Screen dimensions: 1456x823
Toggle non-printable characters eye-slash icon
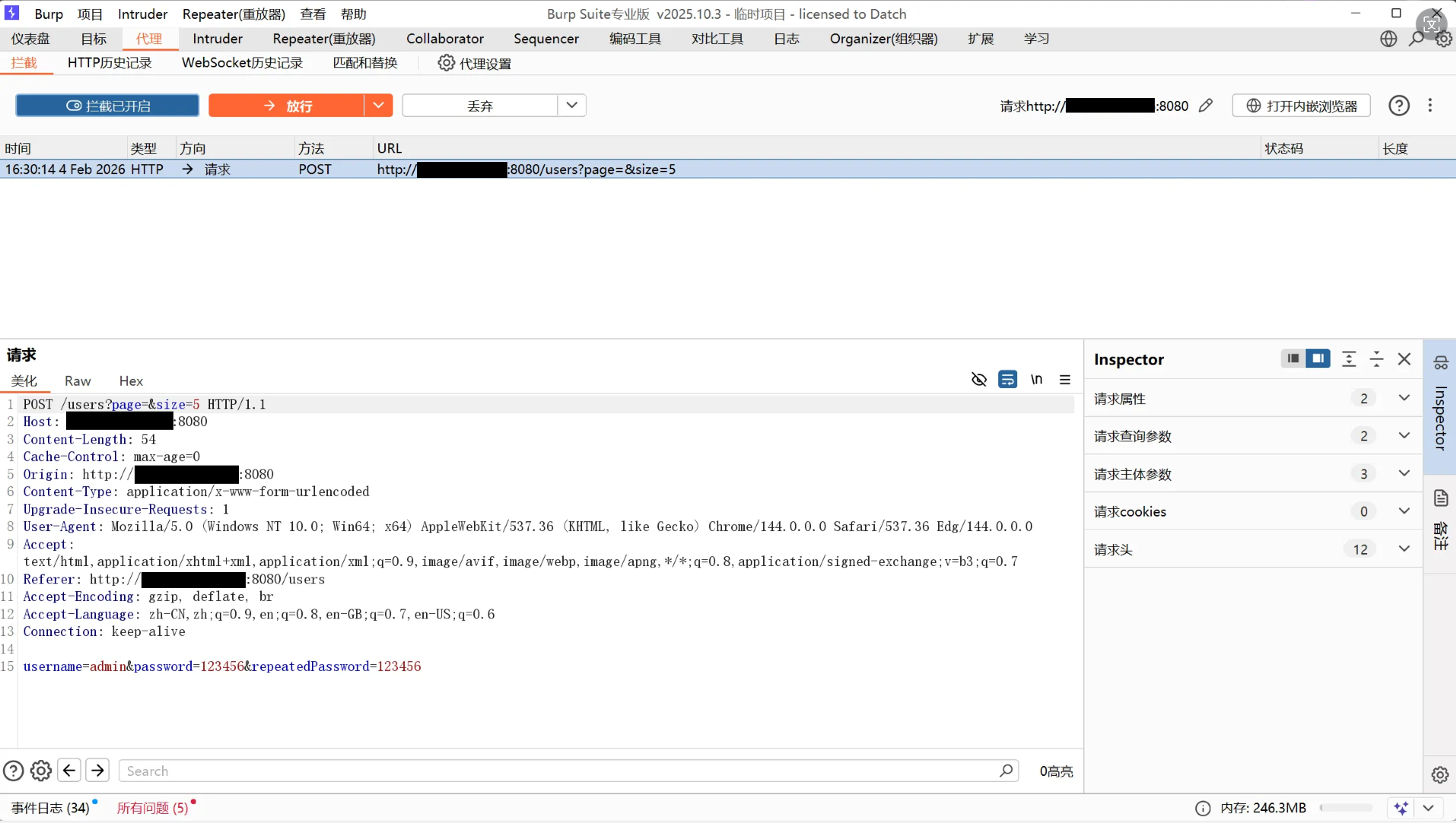[979, 380]
